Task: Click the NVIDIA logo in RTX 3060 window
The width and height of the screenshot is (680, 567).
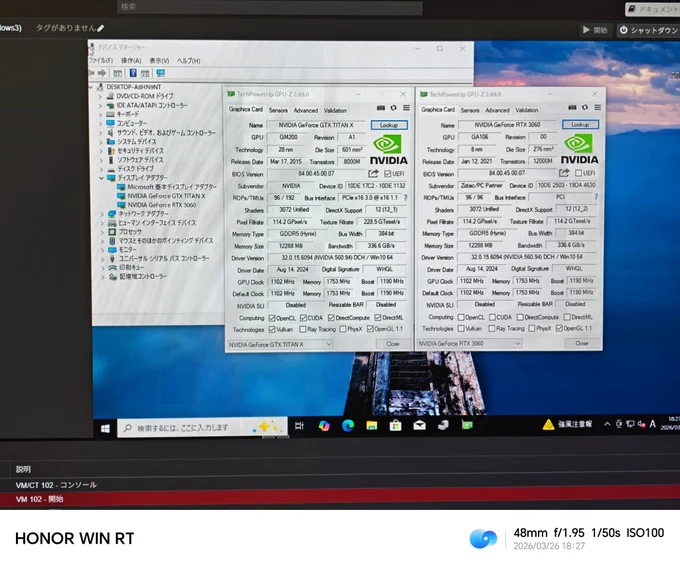Action: coord(579,149)
